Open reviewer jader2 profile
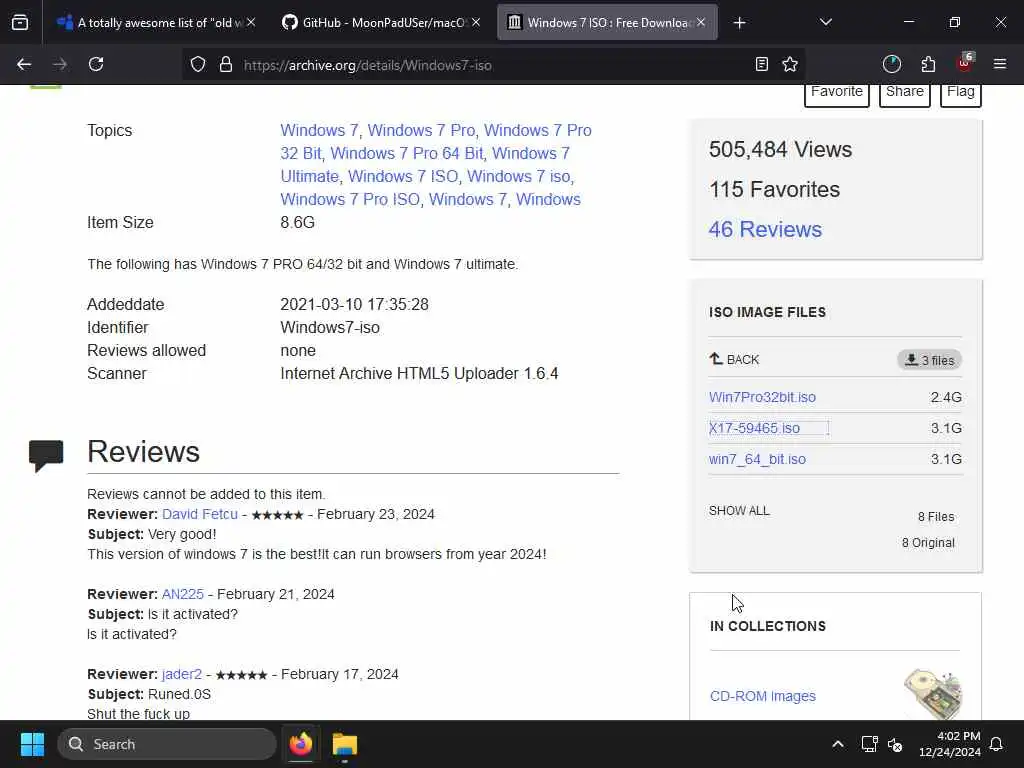 click(x=182, y=674)
